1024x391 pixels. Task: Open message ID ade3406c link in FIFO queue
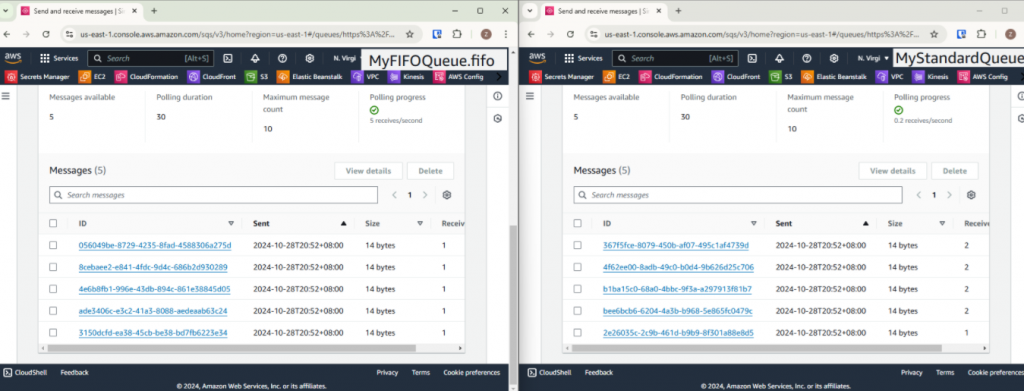[153, 311]
